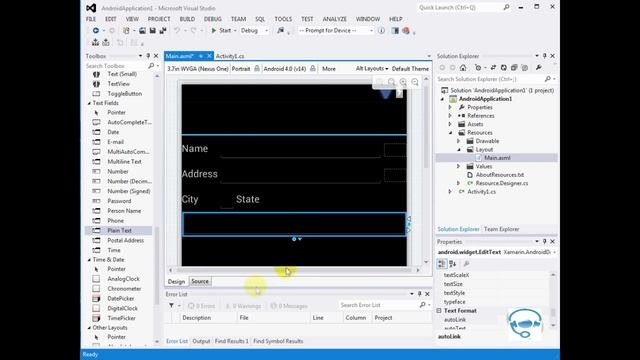640x360 pixels.
Task: Click the search icon in Toolbox
Action: (151, 66)
